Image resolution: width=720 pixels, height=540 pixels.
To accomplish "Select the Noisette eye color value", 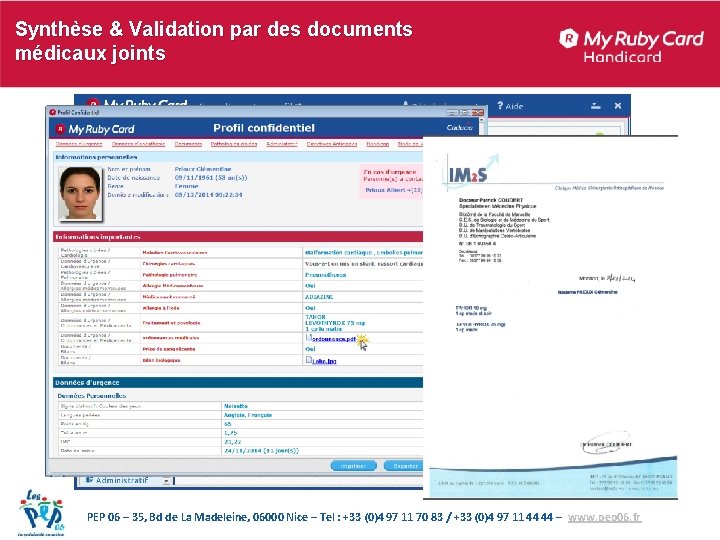I will coord(236,406).
